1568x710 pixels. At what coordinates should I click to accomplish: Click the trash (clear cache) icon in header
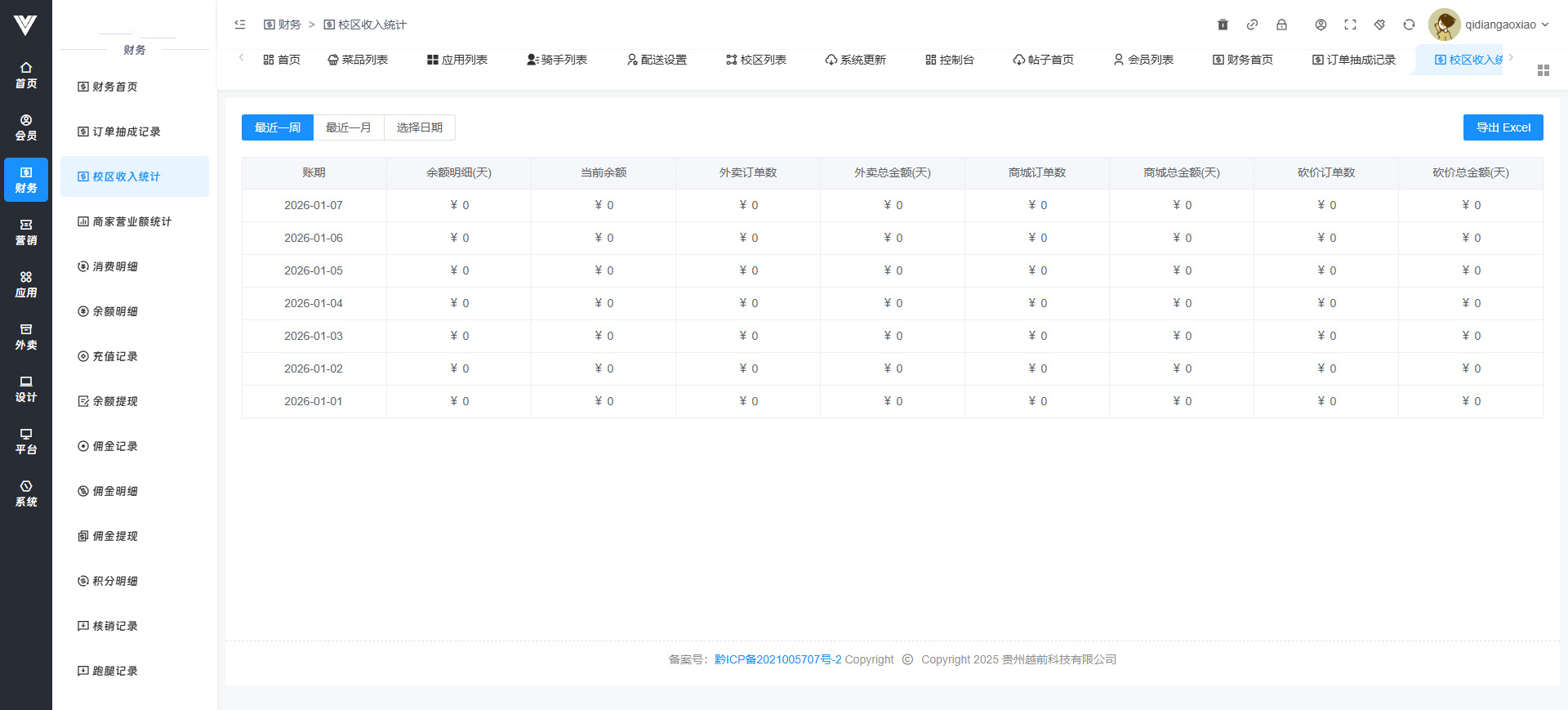pos(1223,25)
